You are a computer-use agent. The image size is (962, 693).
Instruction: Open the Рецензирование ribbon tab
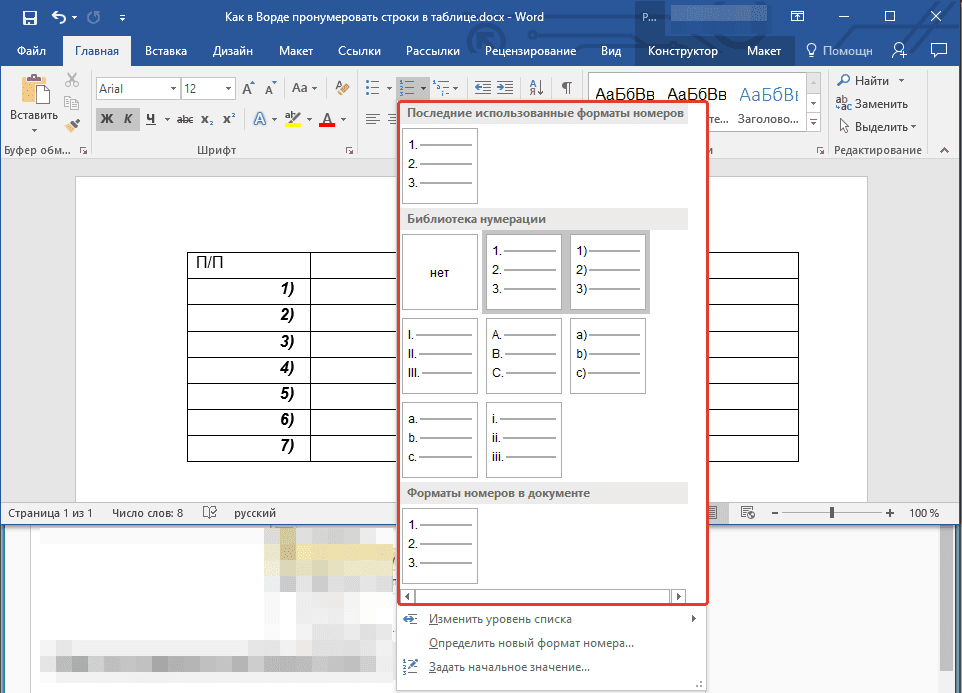tap(530, 51)
